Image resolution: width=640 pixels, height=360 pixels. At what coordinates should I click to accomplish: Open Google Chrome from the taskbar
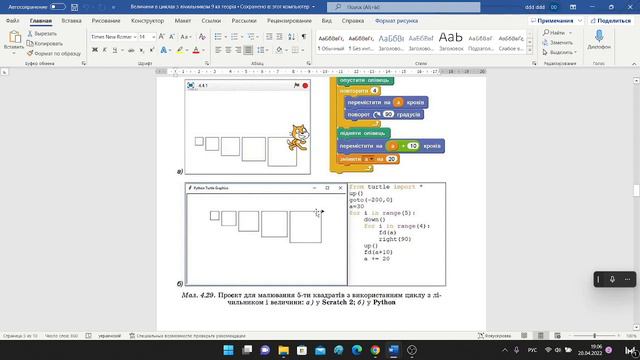pos(375,350)
